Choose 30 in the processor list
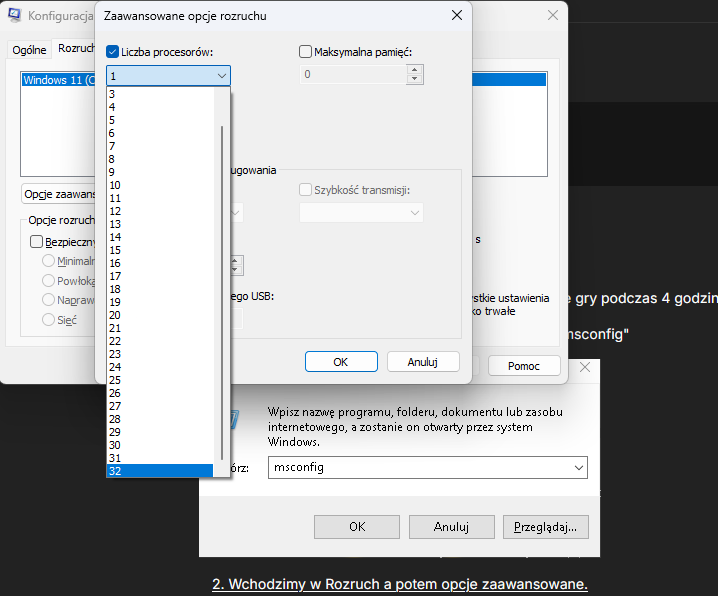 pos(160,445)
